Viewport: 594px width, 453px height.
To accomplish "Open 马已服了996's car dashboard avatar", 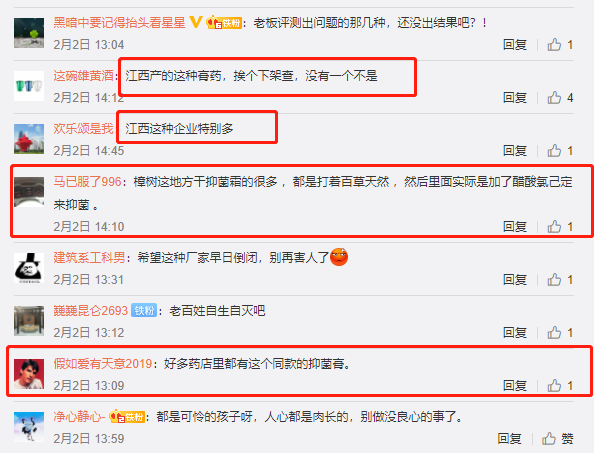I will click(x=29, y=192).
